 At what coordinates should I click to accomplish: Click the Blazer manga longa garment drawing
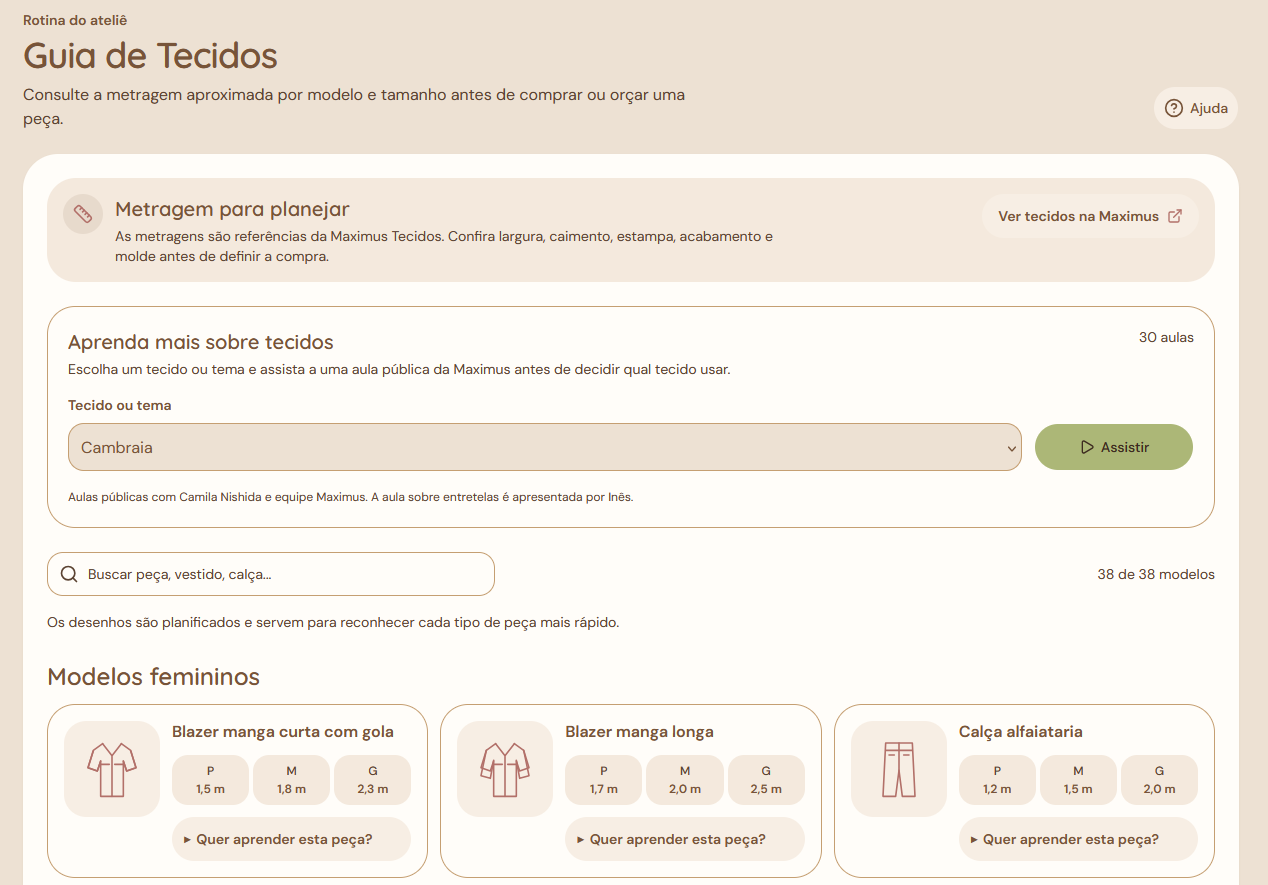click(x=505, y=769)
